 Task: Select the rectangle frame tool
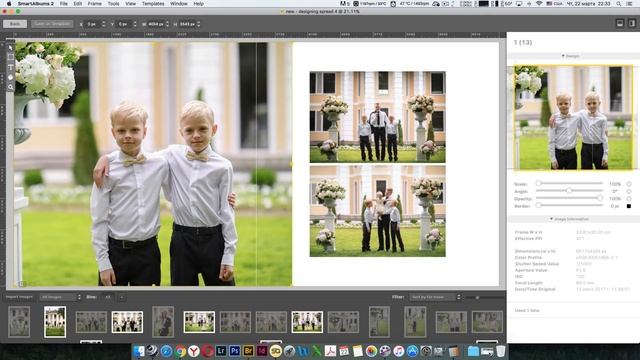[x=11, y=58]
